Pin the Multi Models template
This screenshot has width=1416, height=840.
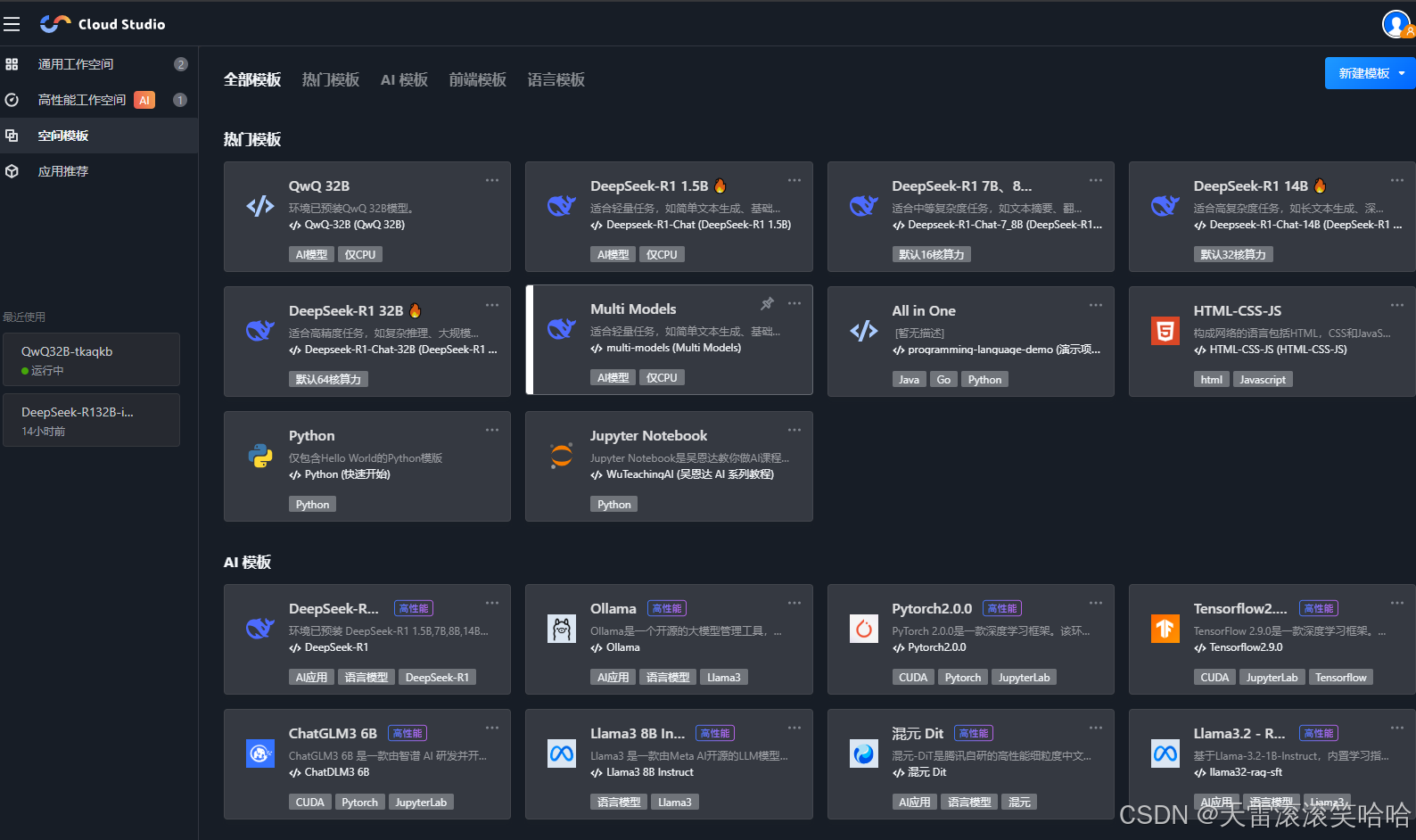(767, 304)
